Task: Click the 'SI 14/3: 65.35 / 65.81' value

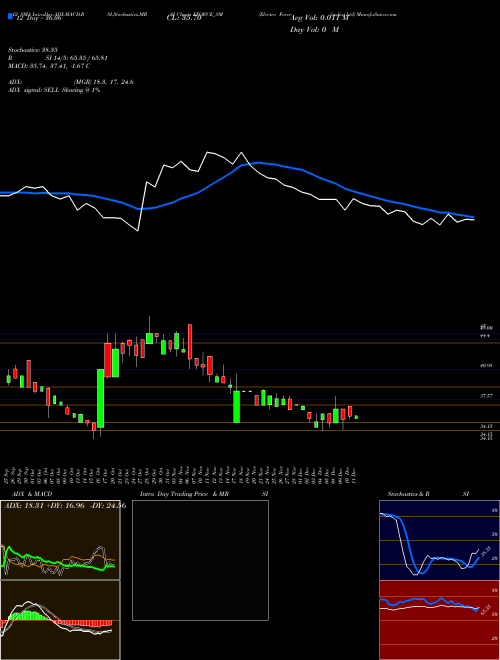Action: tap(77, 58)
